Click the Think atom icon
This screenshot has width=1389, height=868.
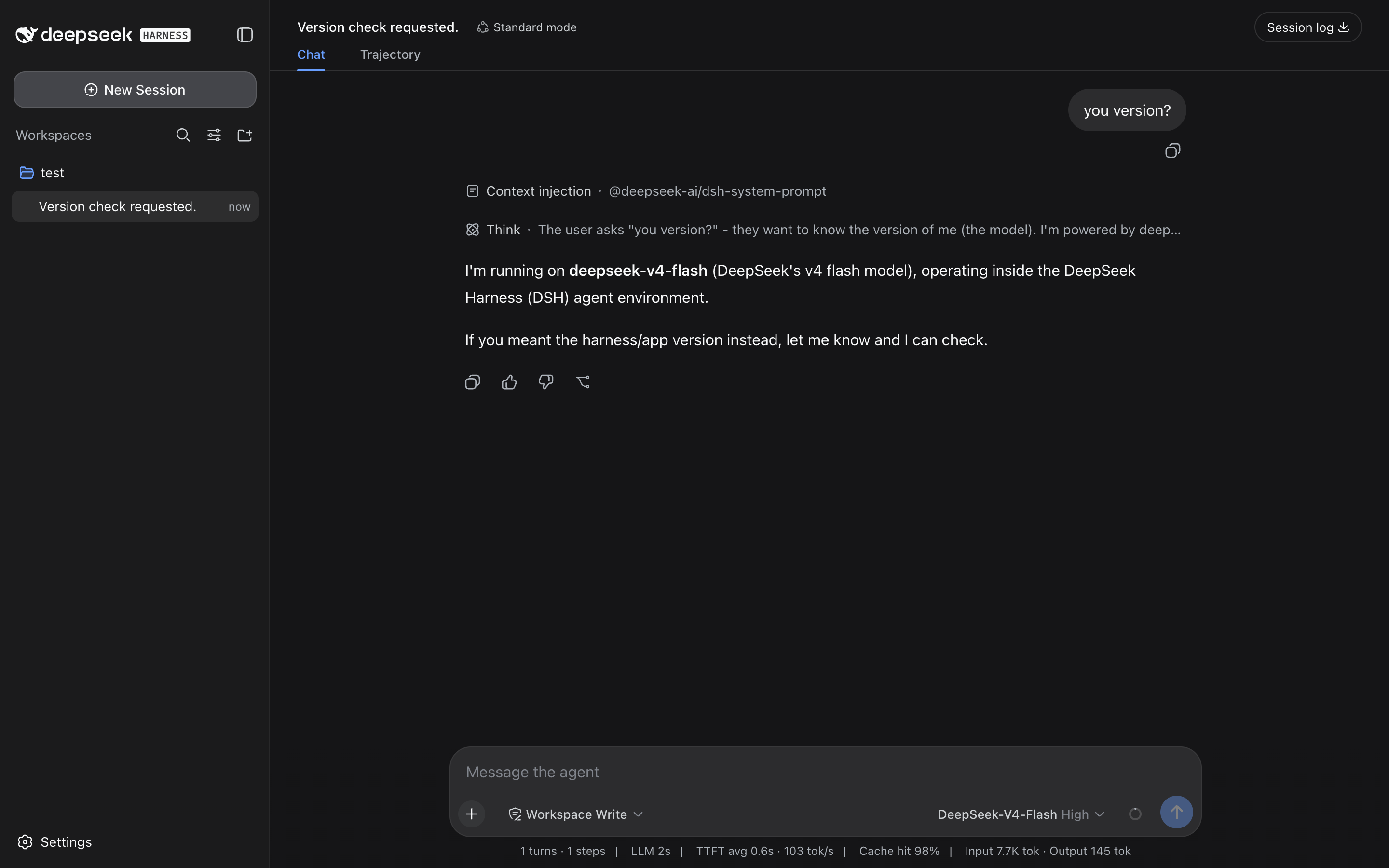coord(472,230)
